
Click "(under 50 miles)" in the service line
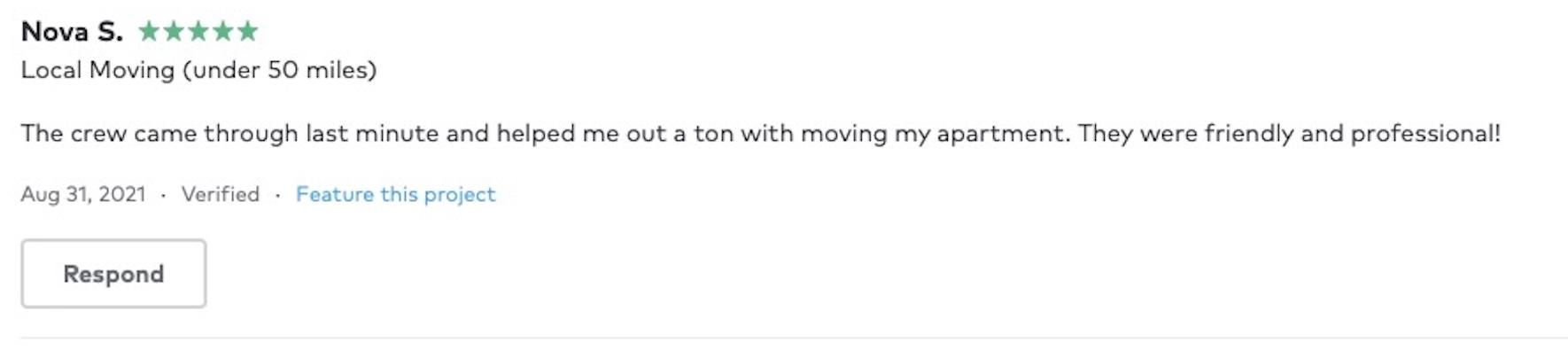(279, 70)
